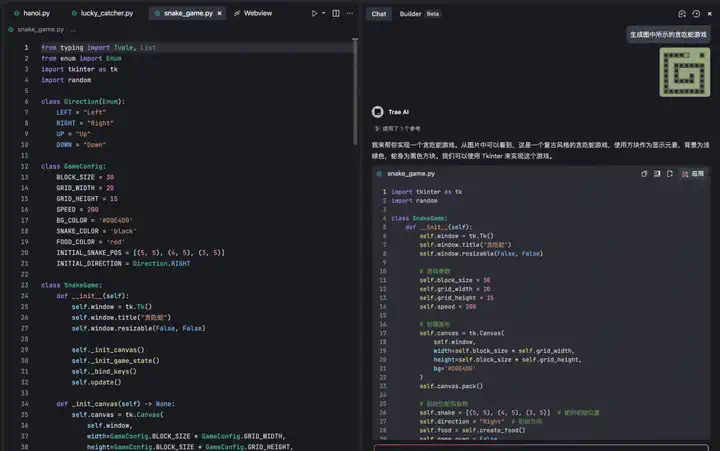720x451 pixels.
Task: Start a new chat session
Action: [x=682, y=14]
